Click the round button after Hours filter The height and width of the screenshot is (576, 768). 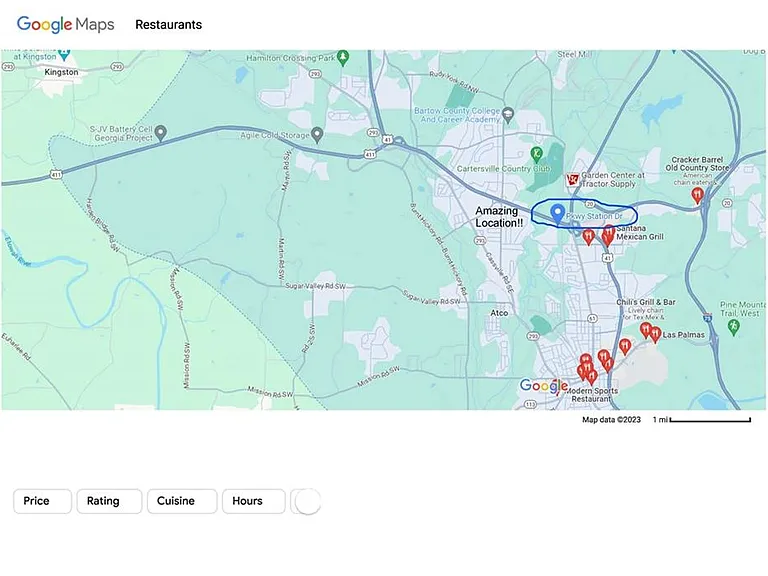[x=308, y=502]
